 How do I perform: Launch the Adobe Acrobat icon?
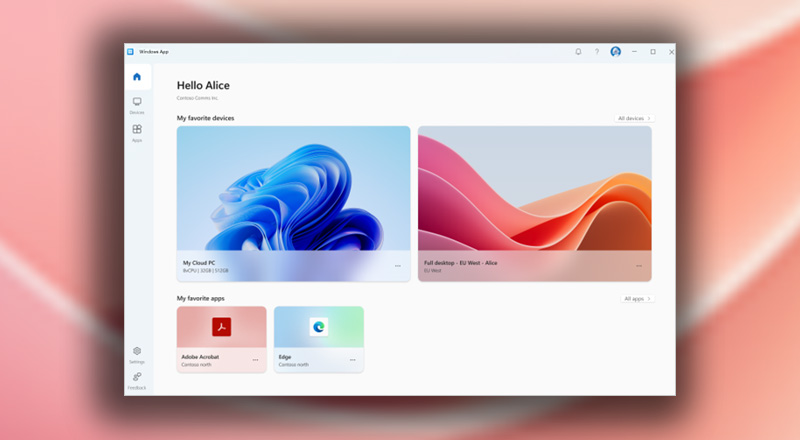[x=221, y=327]
